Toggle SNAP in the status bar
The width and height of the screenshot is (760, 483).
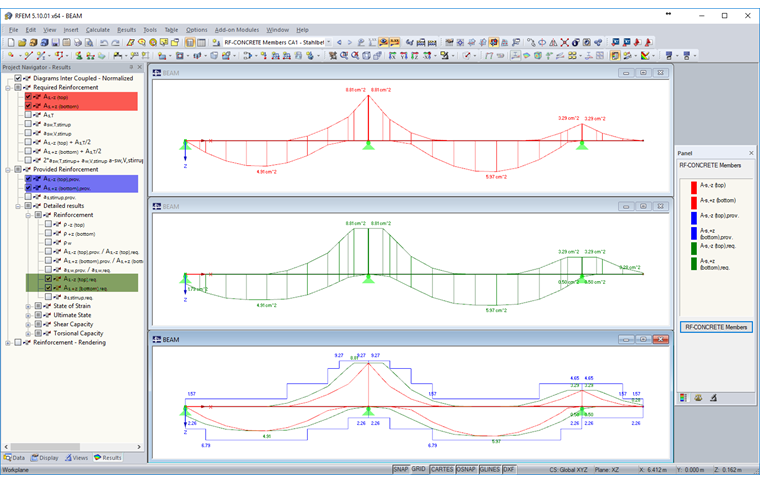(x=400, y=469)
